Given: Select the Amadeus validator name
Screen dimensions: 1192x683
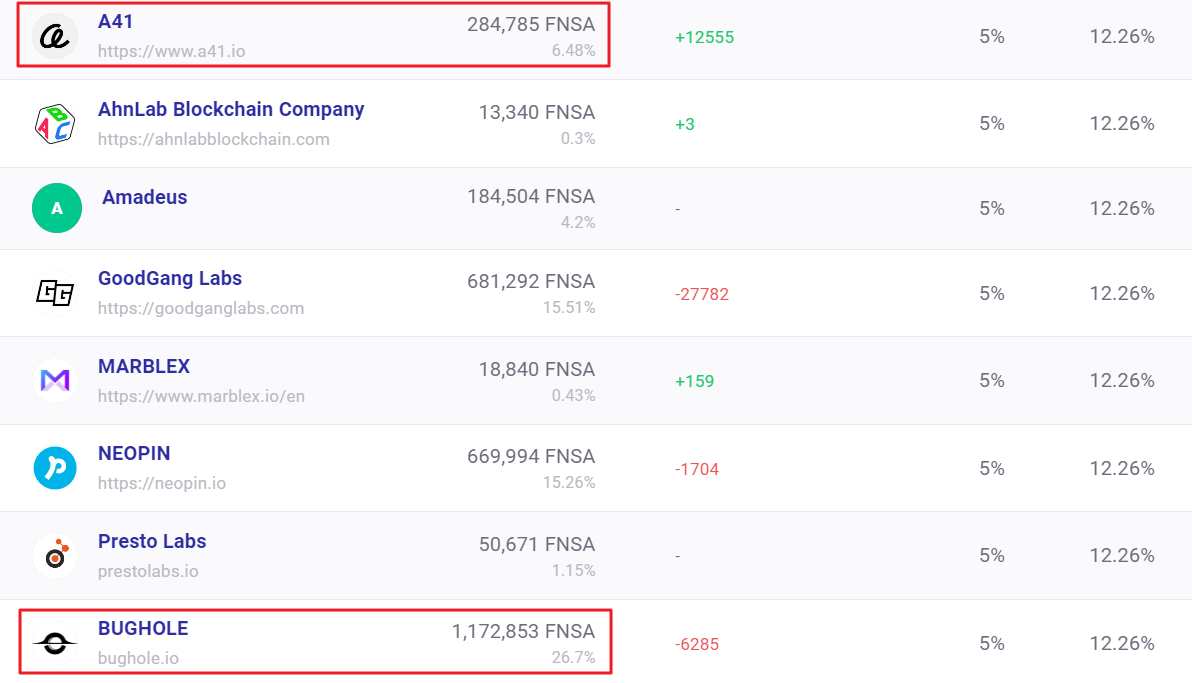Looking at the screenshot, I should (145, 197).
